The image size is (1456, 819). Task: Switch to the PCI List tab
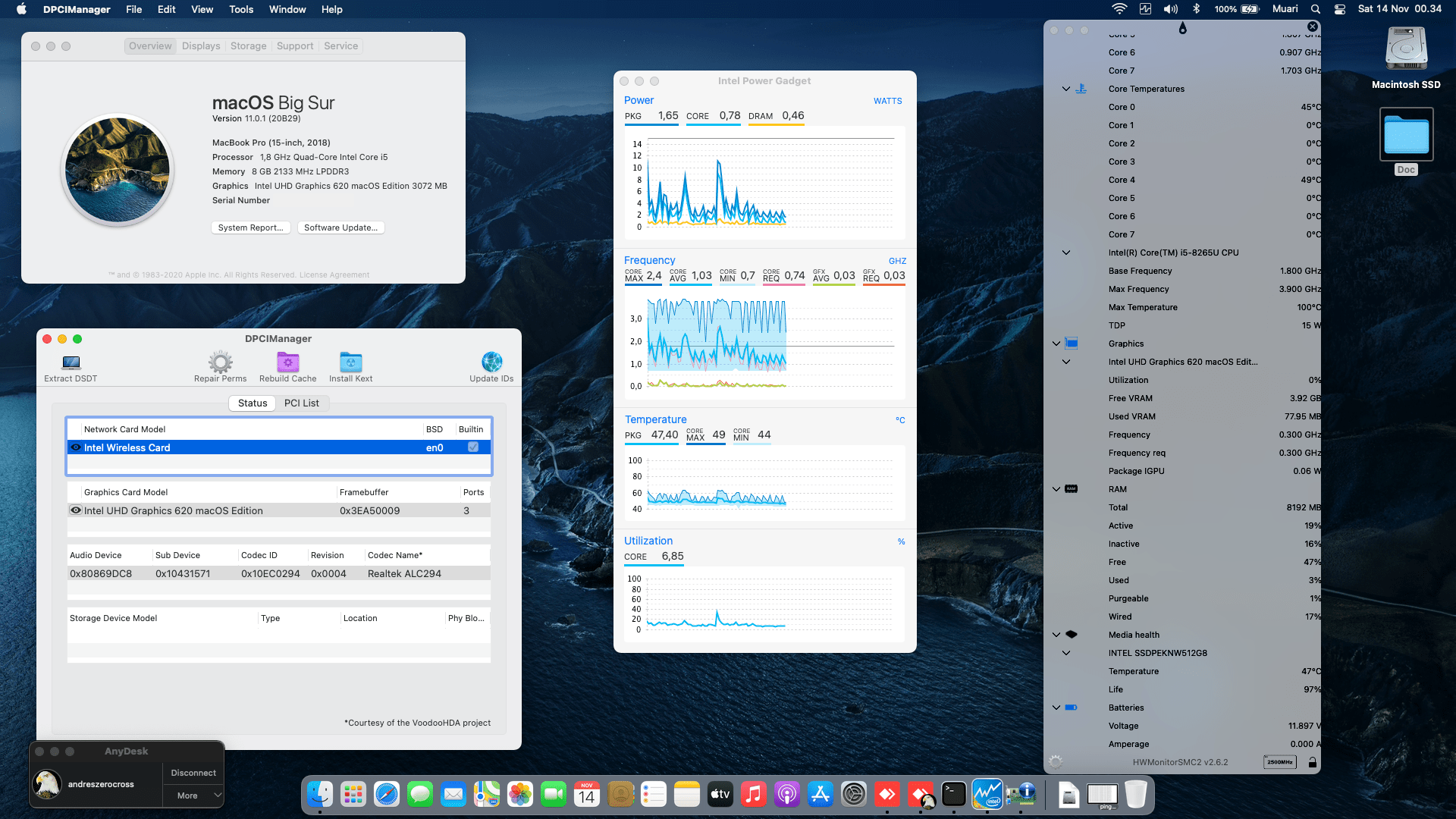pyautogui.click(x=301, y=403)
